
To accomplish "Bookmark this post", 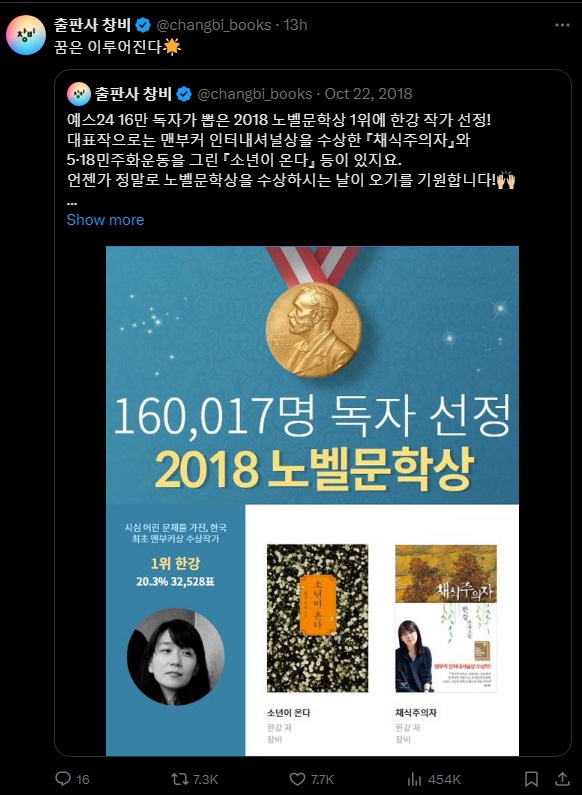I will click(531, 779).
